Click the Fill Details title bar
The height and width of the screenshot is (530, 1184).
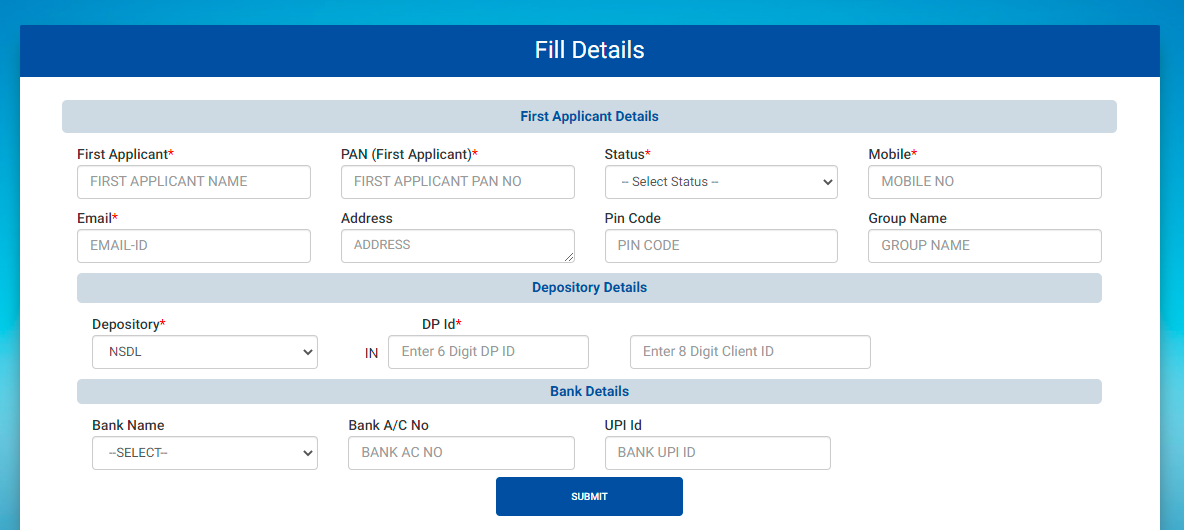click(589, 51)
